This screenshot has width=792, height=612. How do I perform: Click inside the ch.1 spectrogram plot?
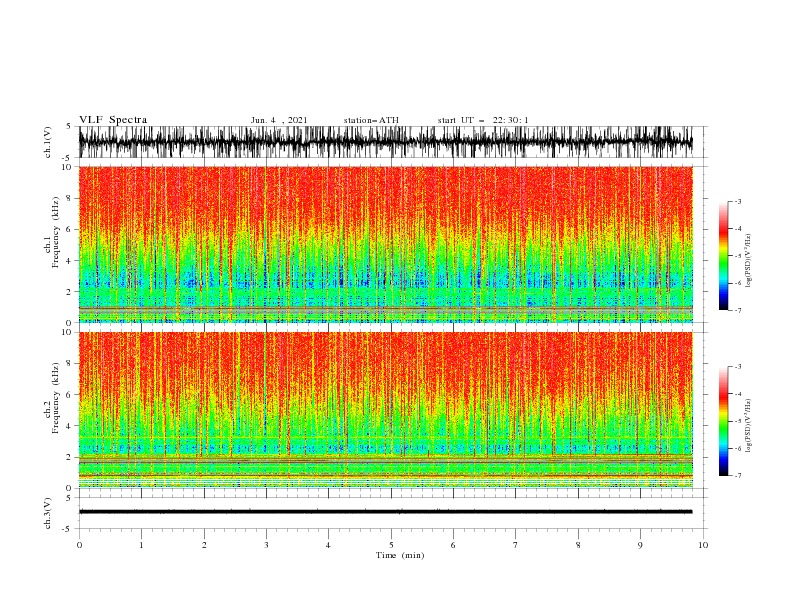pyautogui.click(x=386, y=244)
